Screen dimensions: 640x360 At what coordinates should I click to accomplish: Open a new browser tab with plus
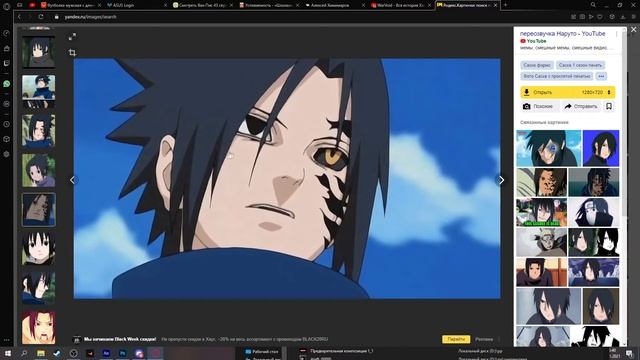click(505, 5)
